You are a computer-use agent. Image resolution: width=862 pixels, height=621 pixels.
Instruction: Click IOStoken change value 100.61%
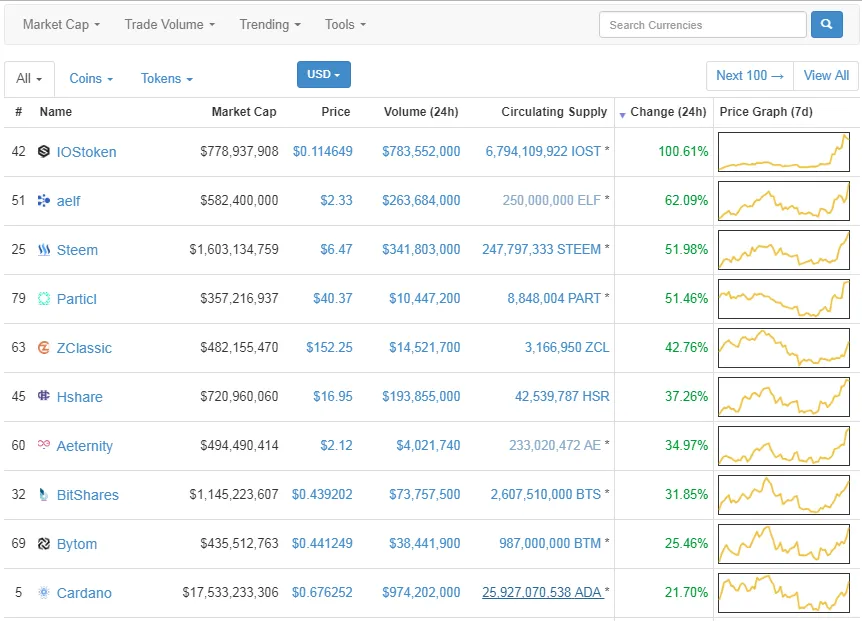point(683,151)
